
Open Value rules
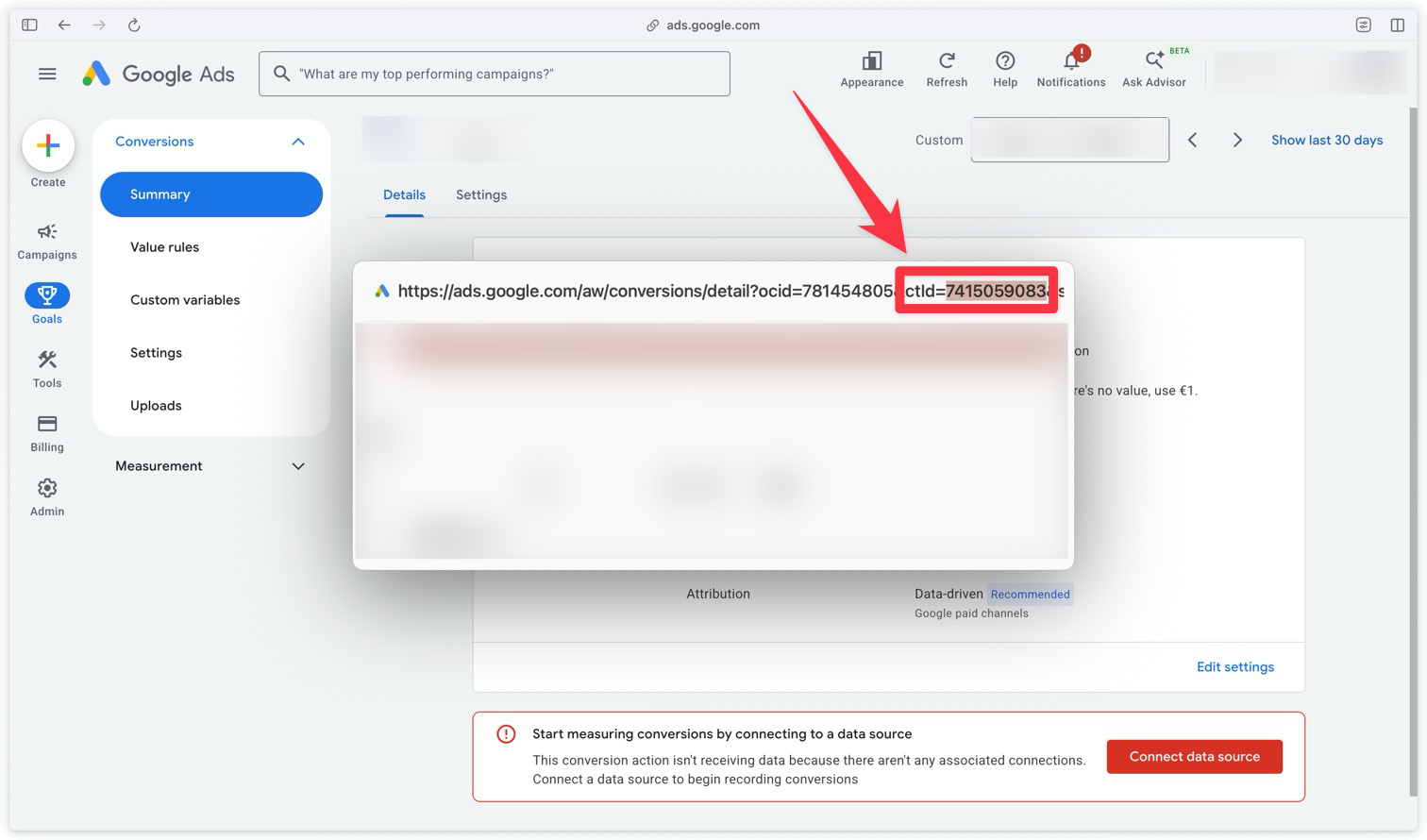coord(164,247)
